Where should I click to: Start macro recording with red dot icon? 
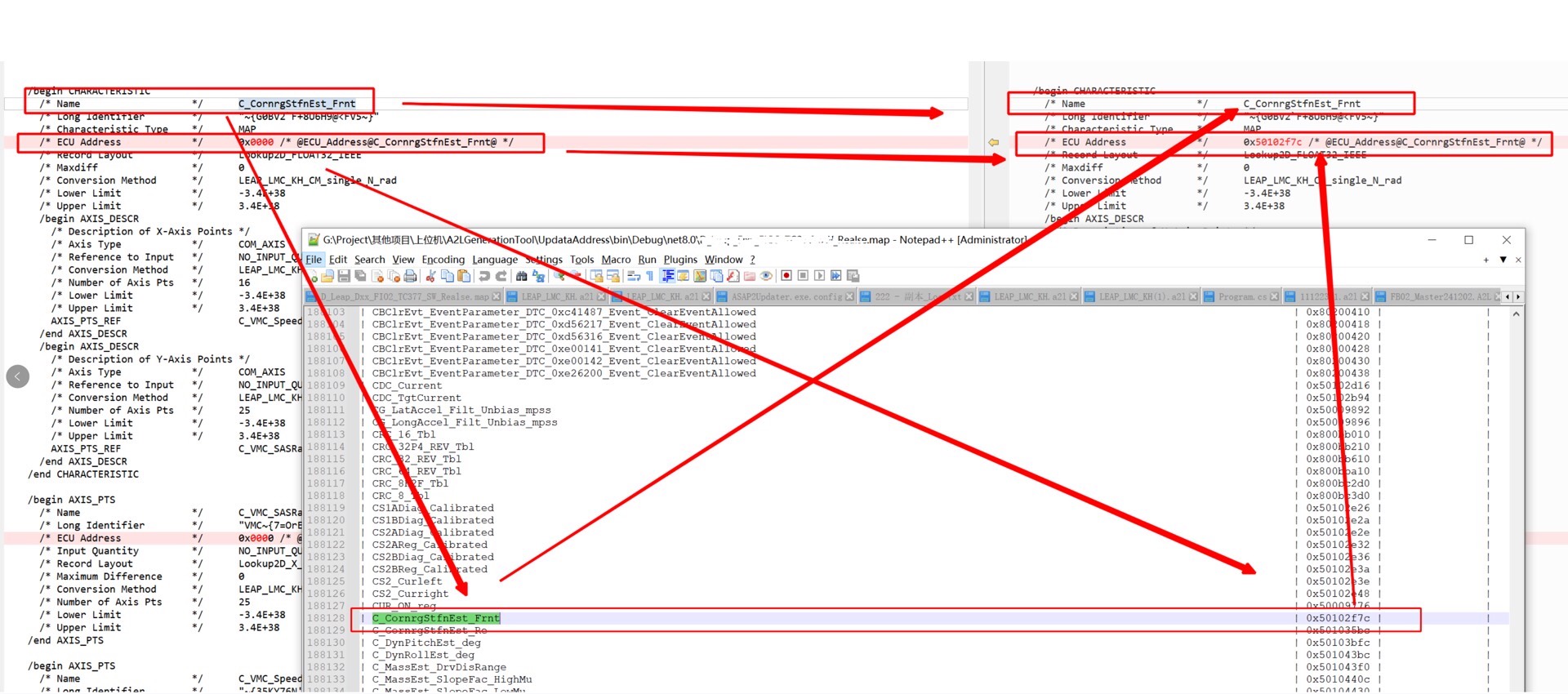(786, 276)
